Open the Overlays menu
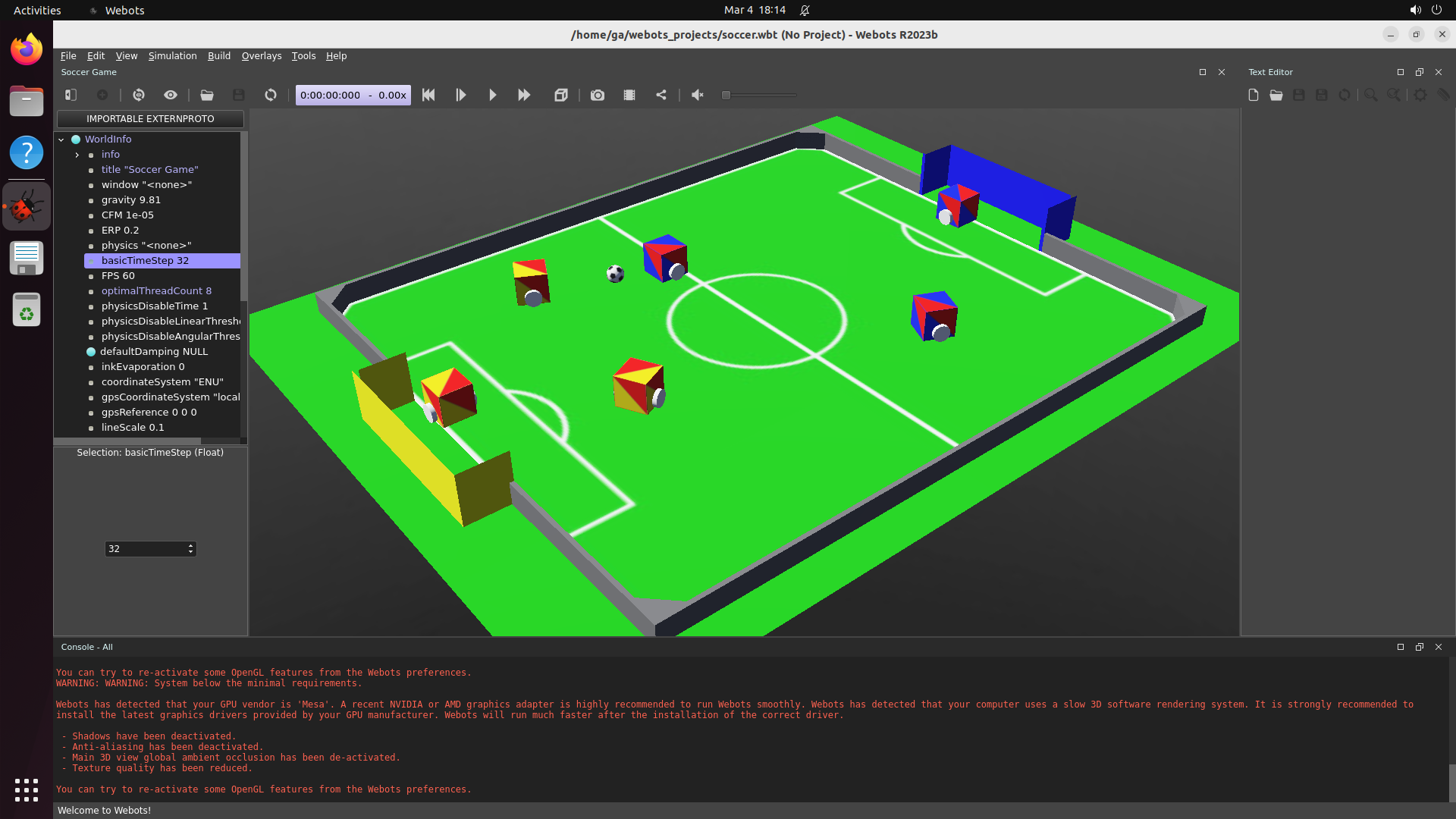Screen dimensions: 1456x819 (261, 56)
